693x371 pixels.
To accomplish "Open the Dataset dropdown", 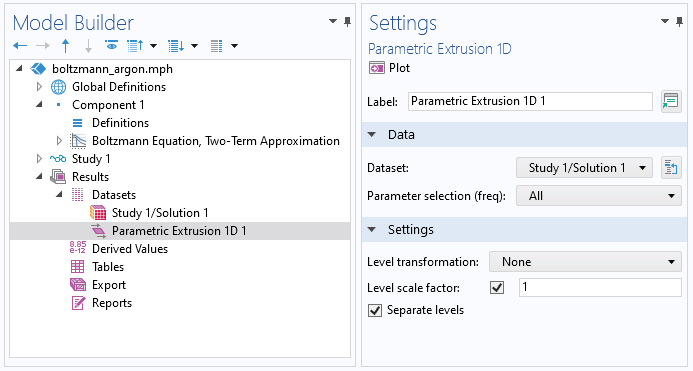I will 584,168.
